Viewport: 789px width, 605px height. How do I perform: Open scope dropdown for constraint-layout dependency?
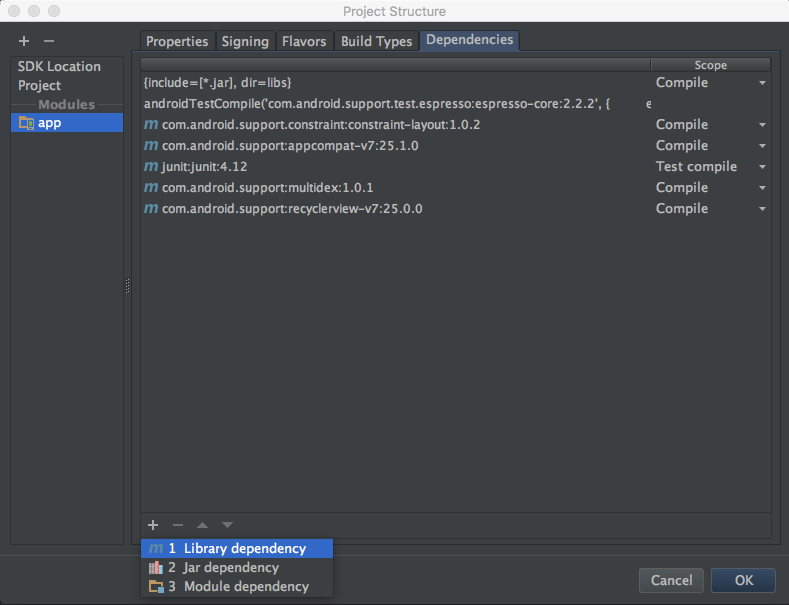coord(762,125)
